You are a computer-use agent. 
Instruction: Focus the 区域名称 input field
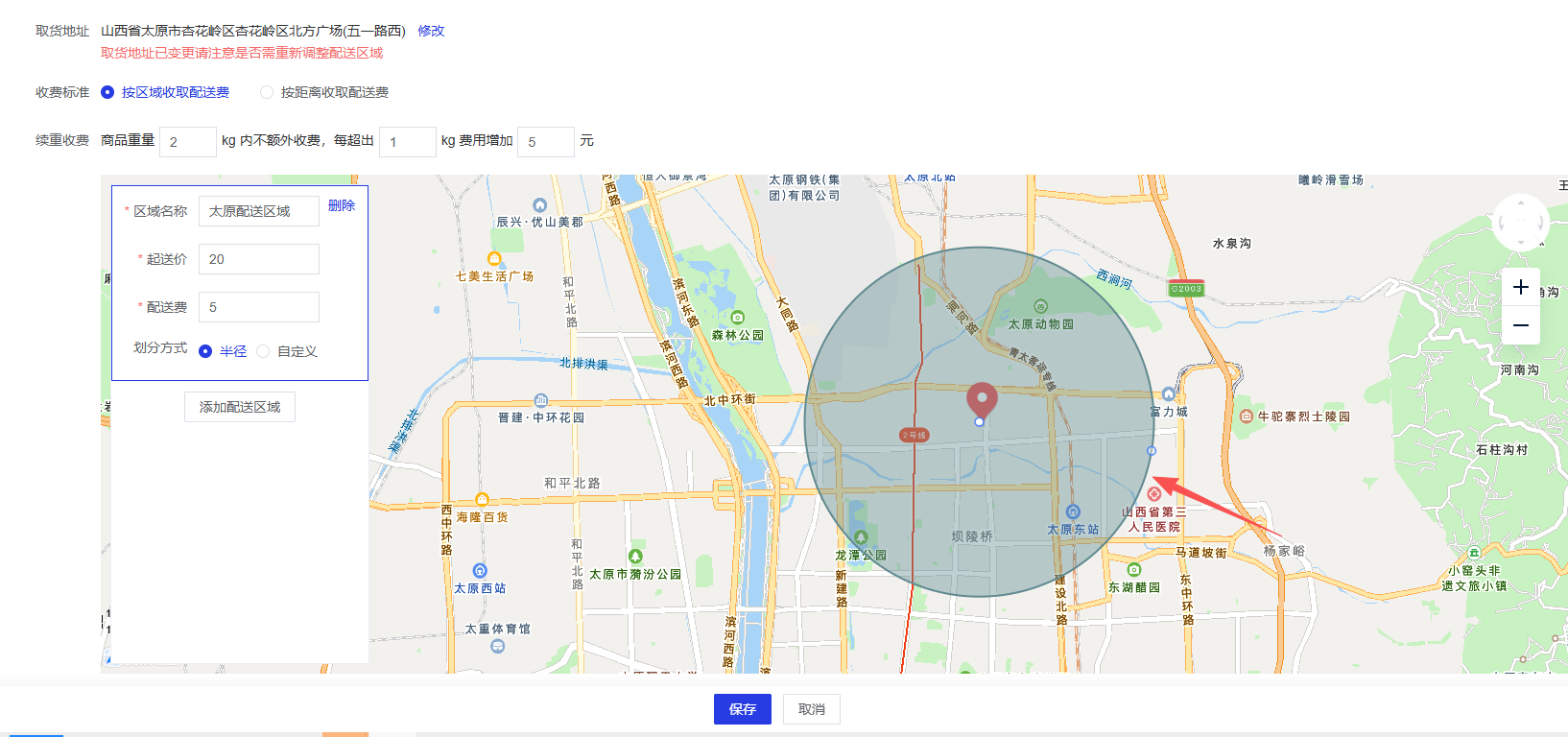point(258,211)
